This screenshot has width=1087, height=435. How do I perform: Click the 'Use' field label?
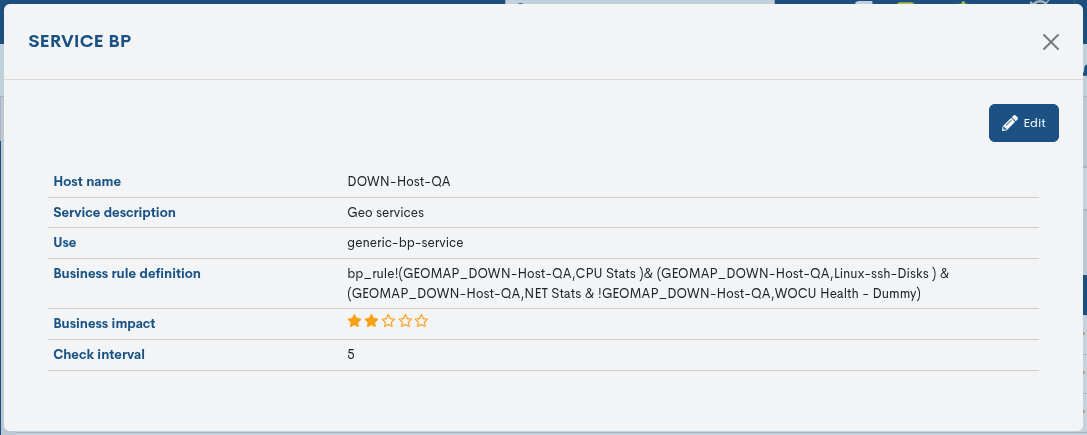[65, 243]
